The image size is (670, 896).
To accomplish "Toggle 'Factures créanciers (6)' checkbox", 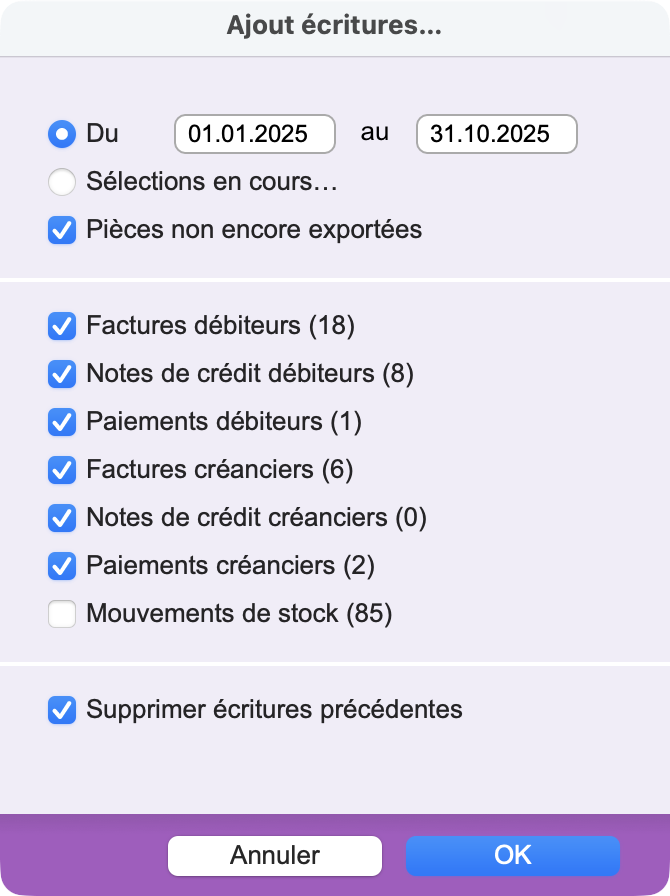I will [x=62, y=470].
